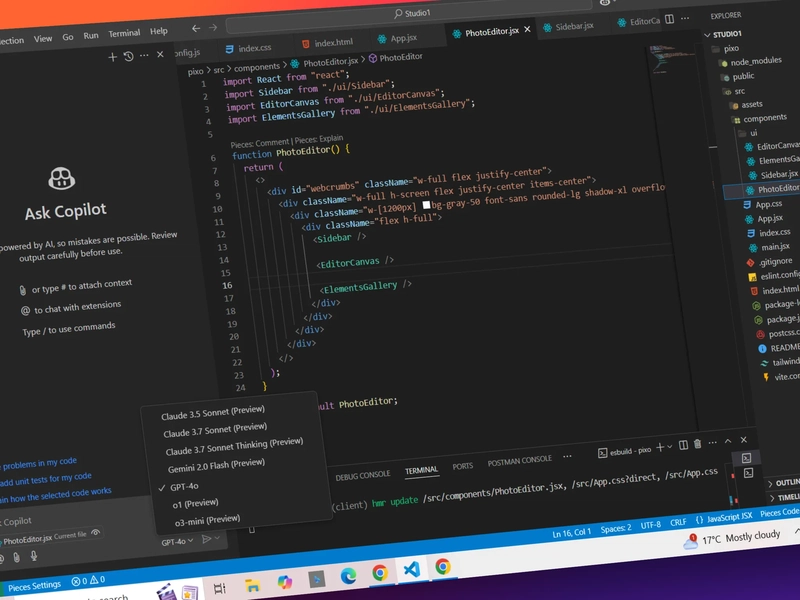Choose Gemini 2.0 Flash (Preview) model
This screenshot has width=800, height=600.
(216, 465)
